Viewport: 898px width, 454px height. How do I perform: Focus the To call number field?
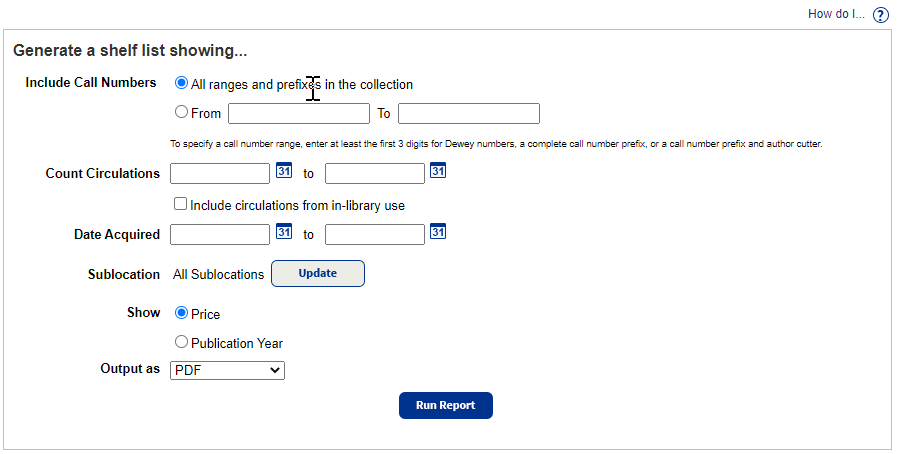tap(469, 113)
